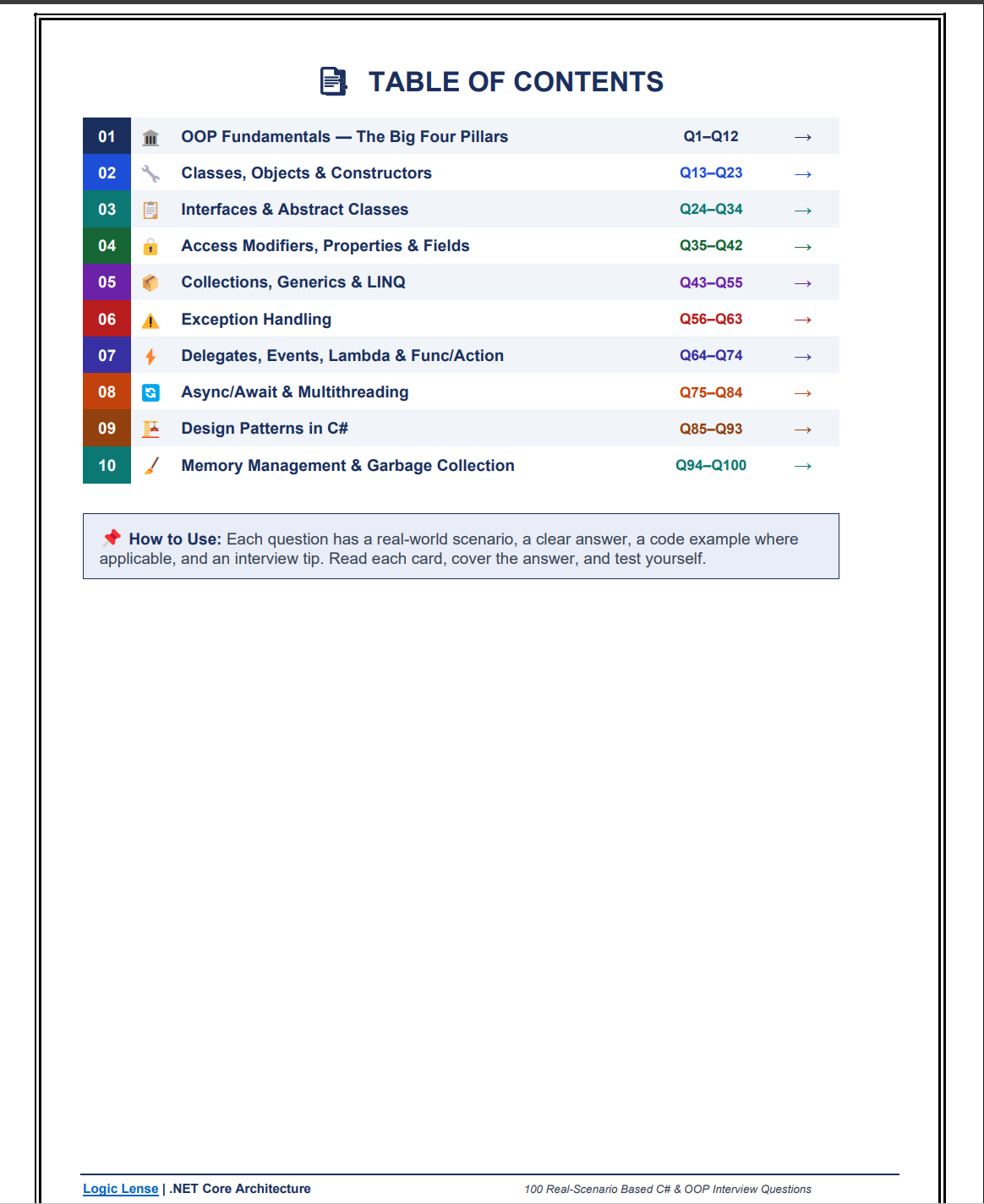Open OOP Fundamentals — The Big Four Pillars

click(x=344, y=137)
